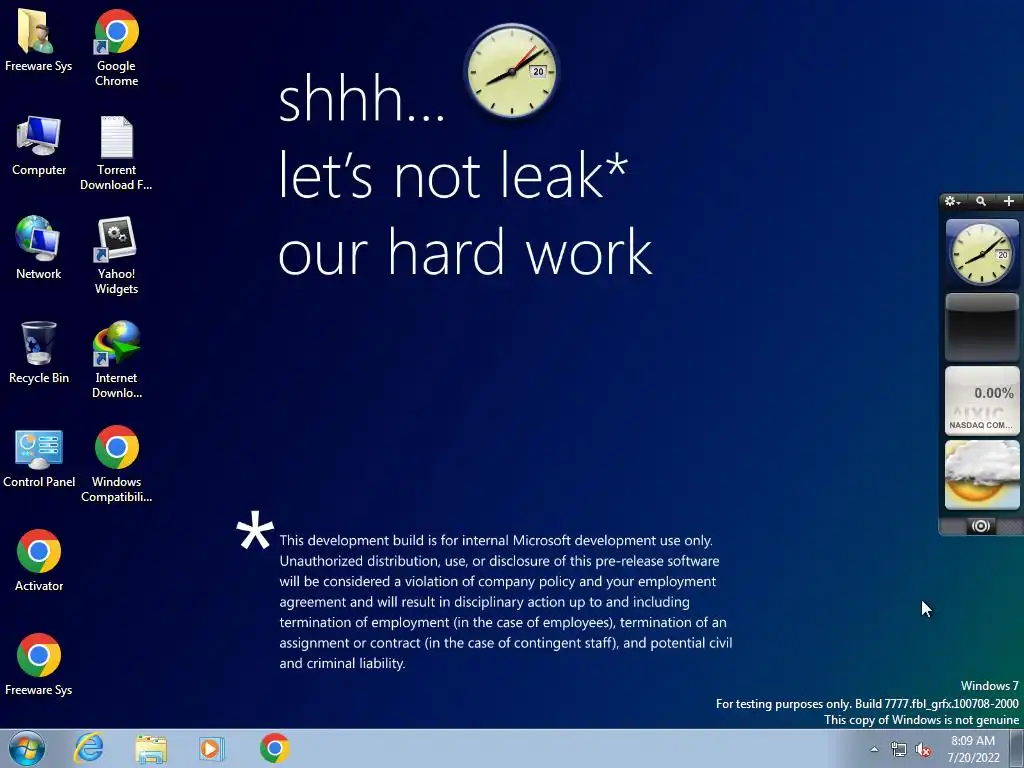Open the Computer desktop icon
1024x768 pixels.
tap(39, 145)
